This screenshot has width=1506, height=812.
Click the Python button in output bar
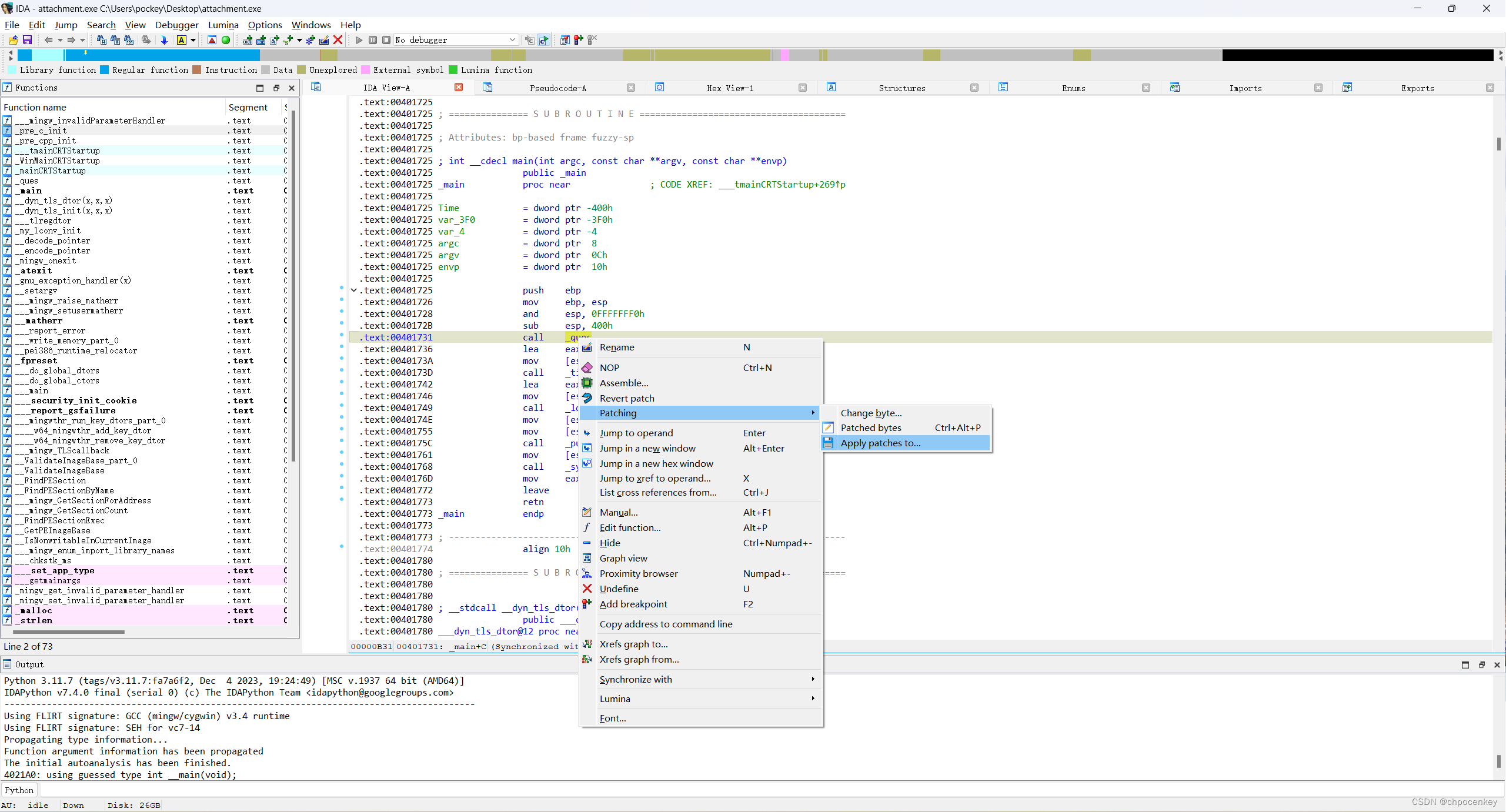(x=19, y=790)
